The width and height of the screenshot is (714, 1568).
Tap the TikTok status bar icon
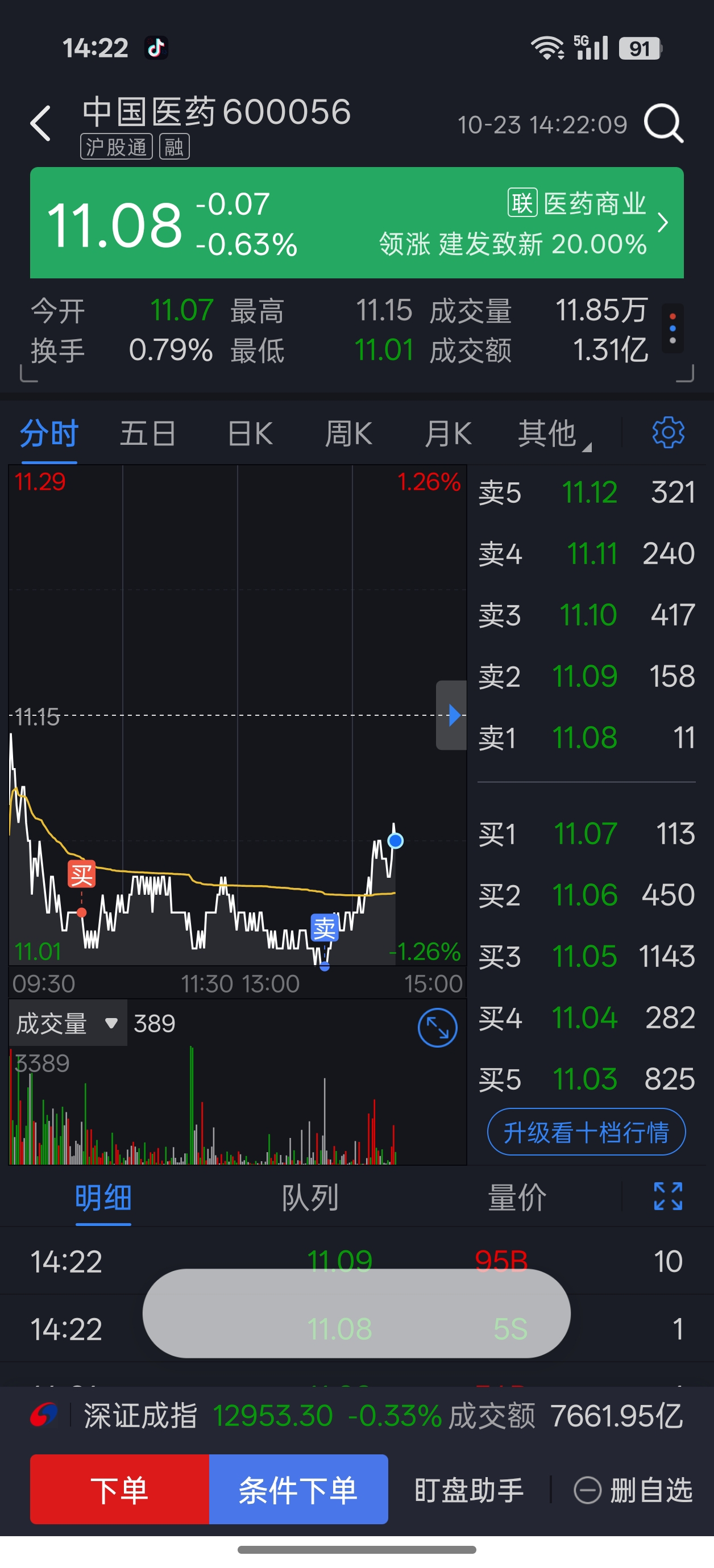pos(156,48)
